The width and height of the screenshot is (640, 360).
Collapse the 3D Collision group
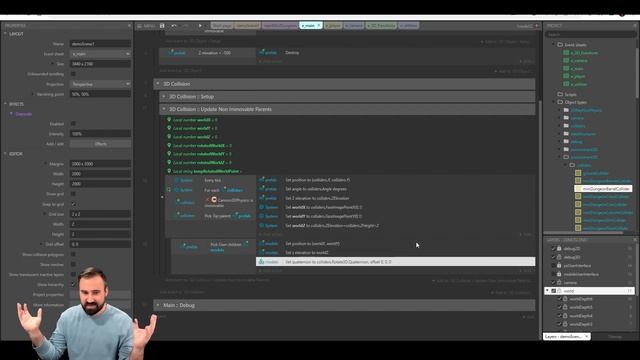[158, 84]
